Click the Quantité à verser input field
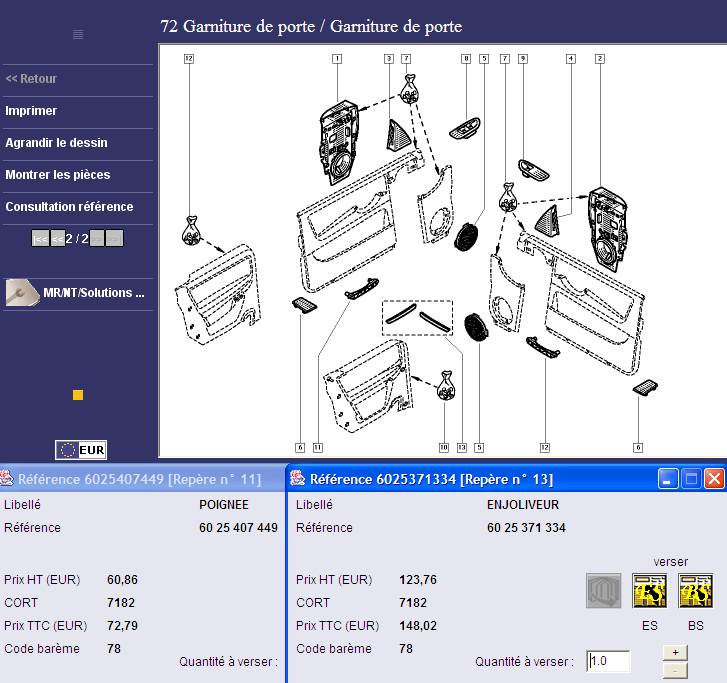Image resolution: width=727 pixels, height=683 pixels. tap(609, 661)
